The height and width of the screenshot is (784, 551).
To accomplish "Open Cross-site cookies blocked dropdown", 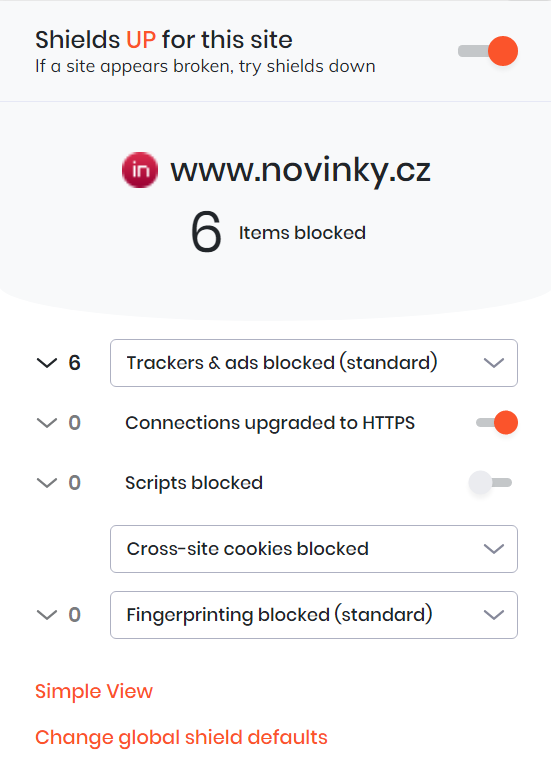I will [x=314, y=549].
